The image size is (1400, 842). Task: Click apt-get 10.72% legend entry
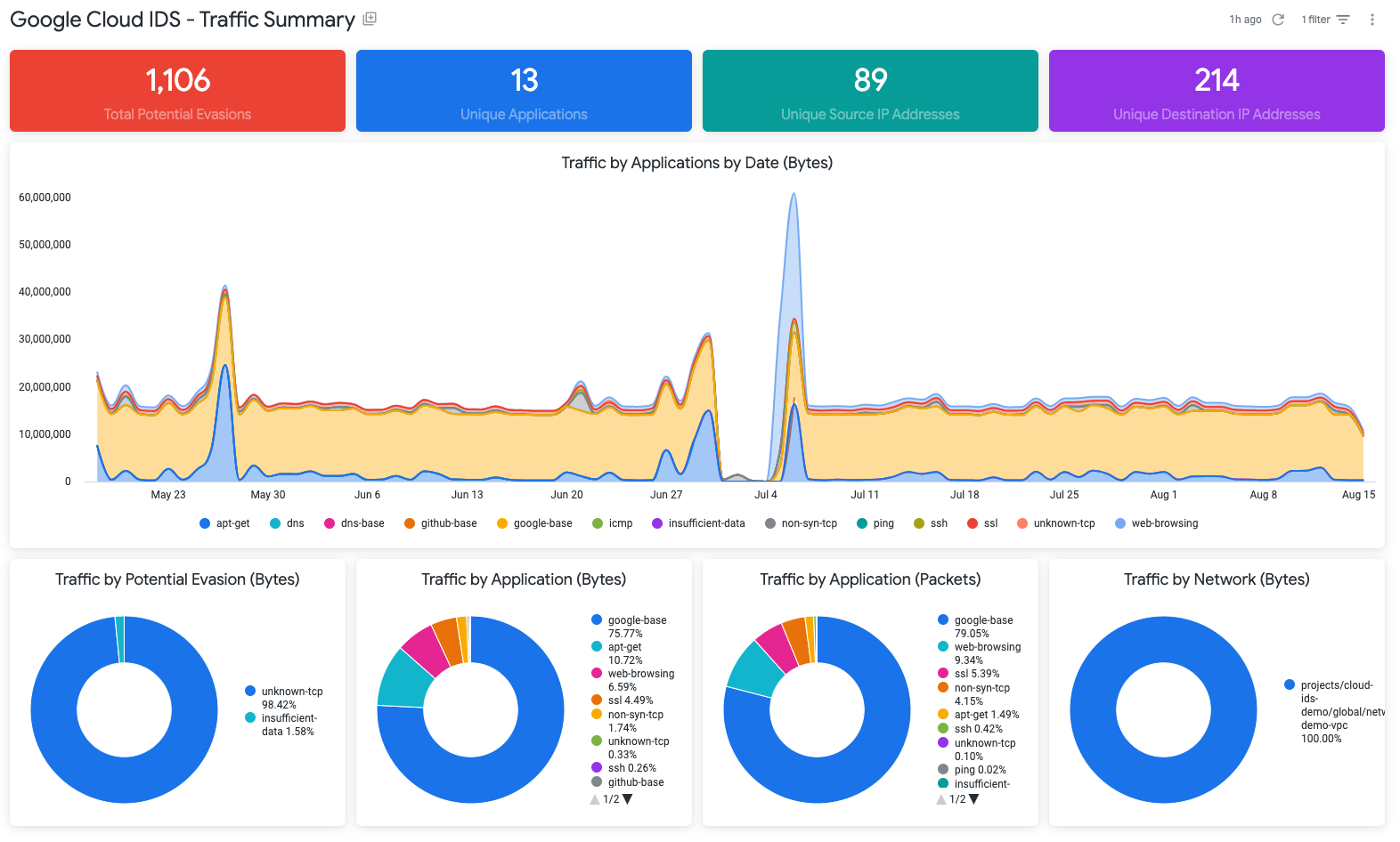617,653
